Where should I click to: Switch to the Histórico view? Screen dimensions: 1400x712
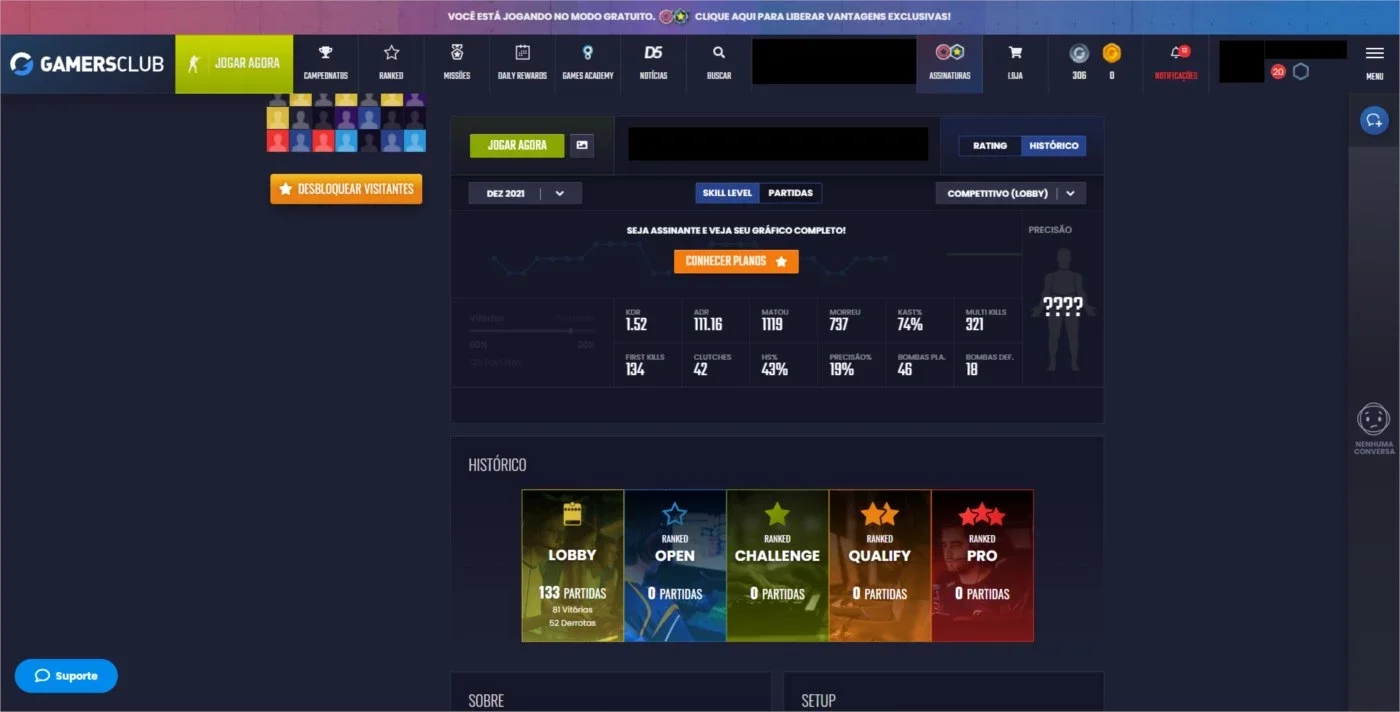(x=1054, y=146)
